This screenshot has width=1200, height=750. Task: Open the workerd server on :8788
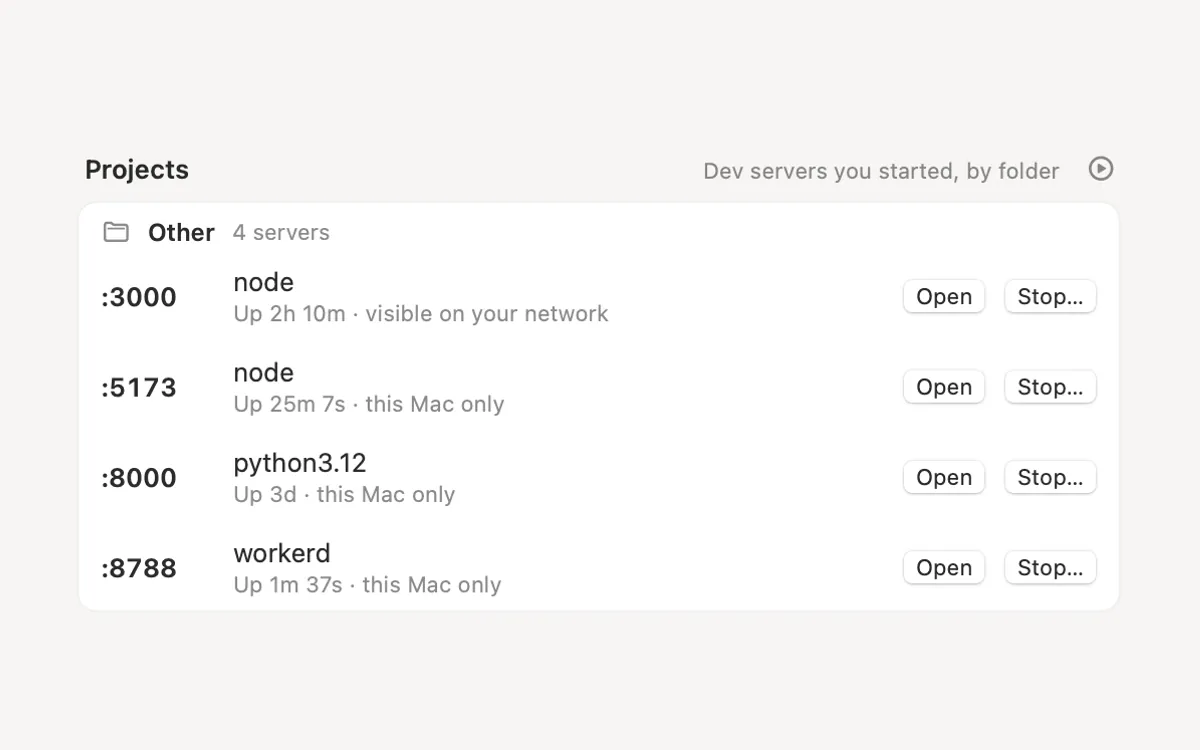[944, 568]
